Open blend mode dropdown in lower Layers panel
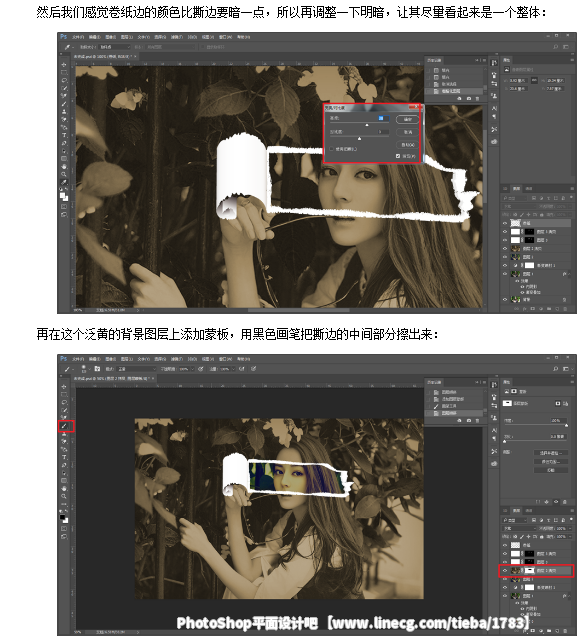The image size is (585, 642). pyautogui.click(x=519, y=529)
